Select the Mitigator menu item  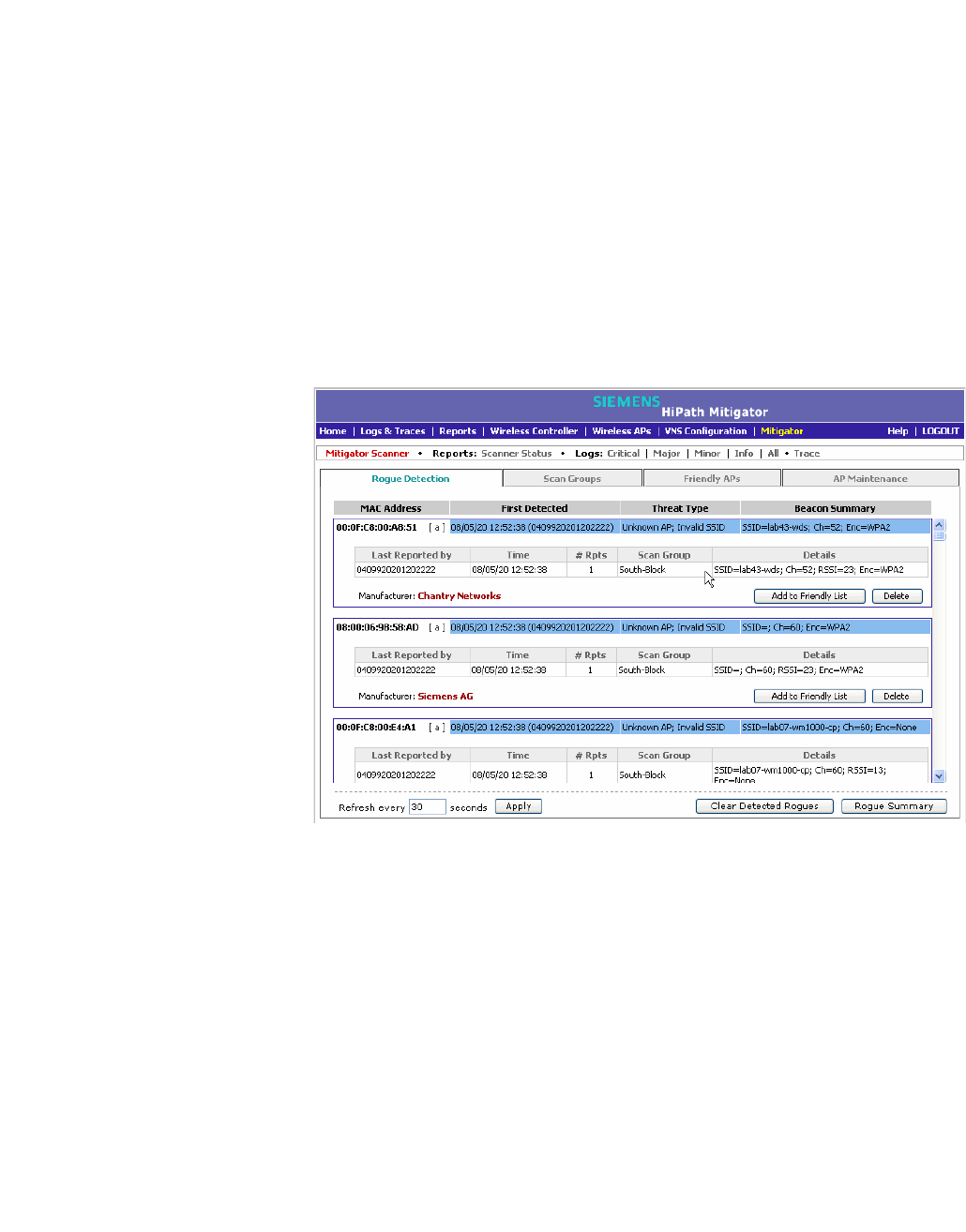pos(781,431)
